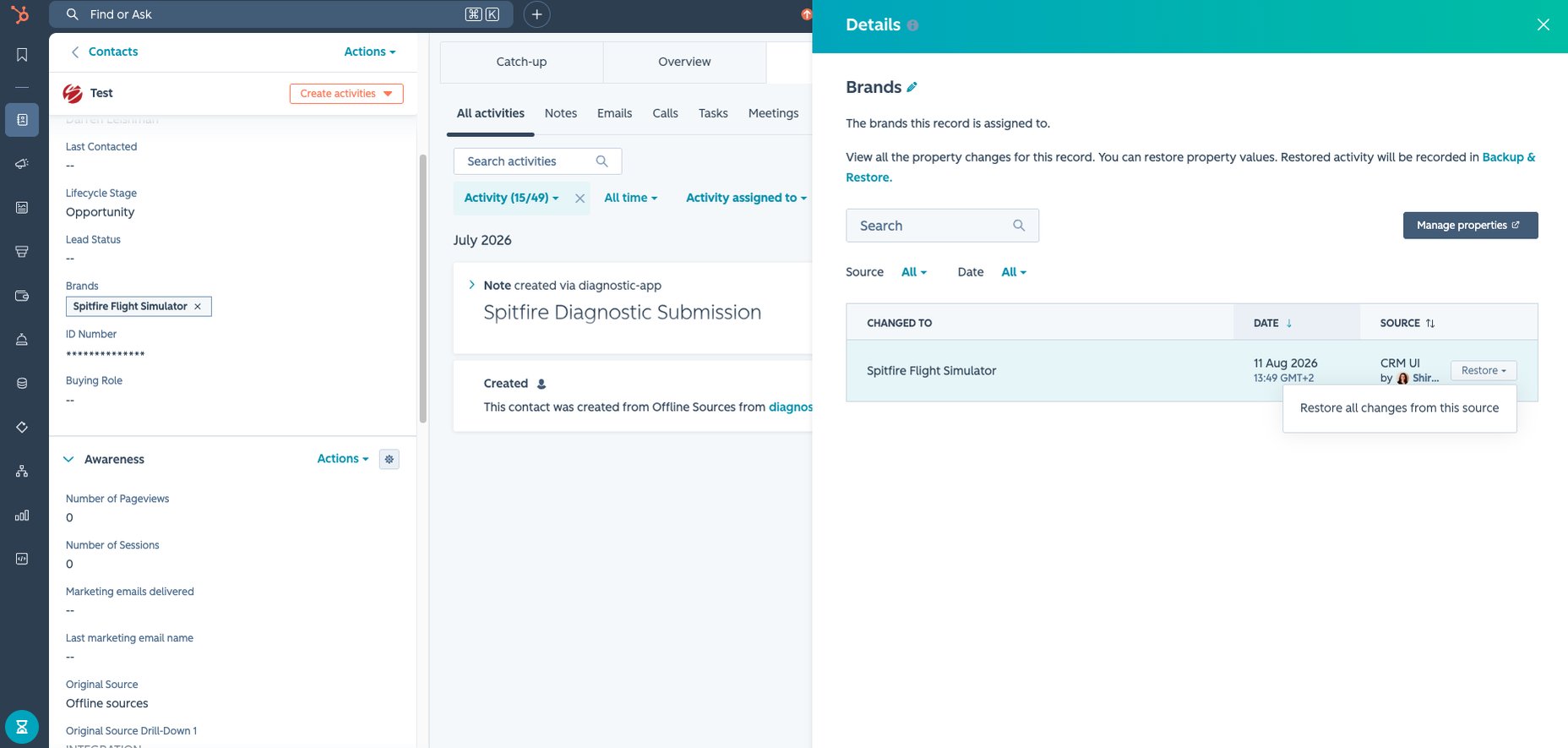Click the Original Source value Offline sources

pyautogui.click(x=107, y=703)
